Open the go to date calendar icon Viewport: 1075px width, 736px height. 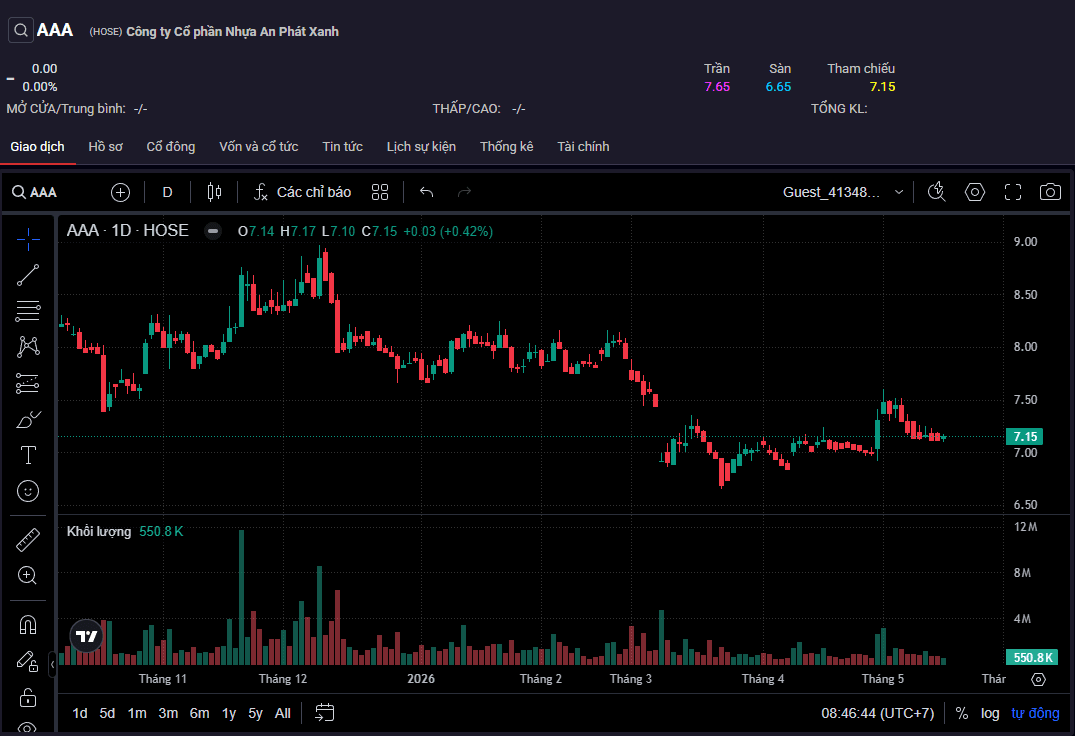point(324,713)
